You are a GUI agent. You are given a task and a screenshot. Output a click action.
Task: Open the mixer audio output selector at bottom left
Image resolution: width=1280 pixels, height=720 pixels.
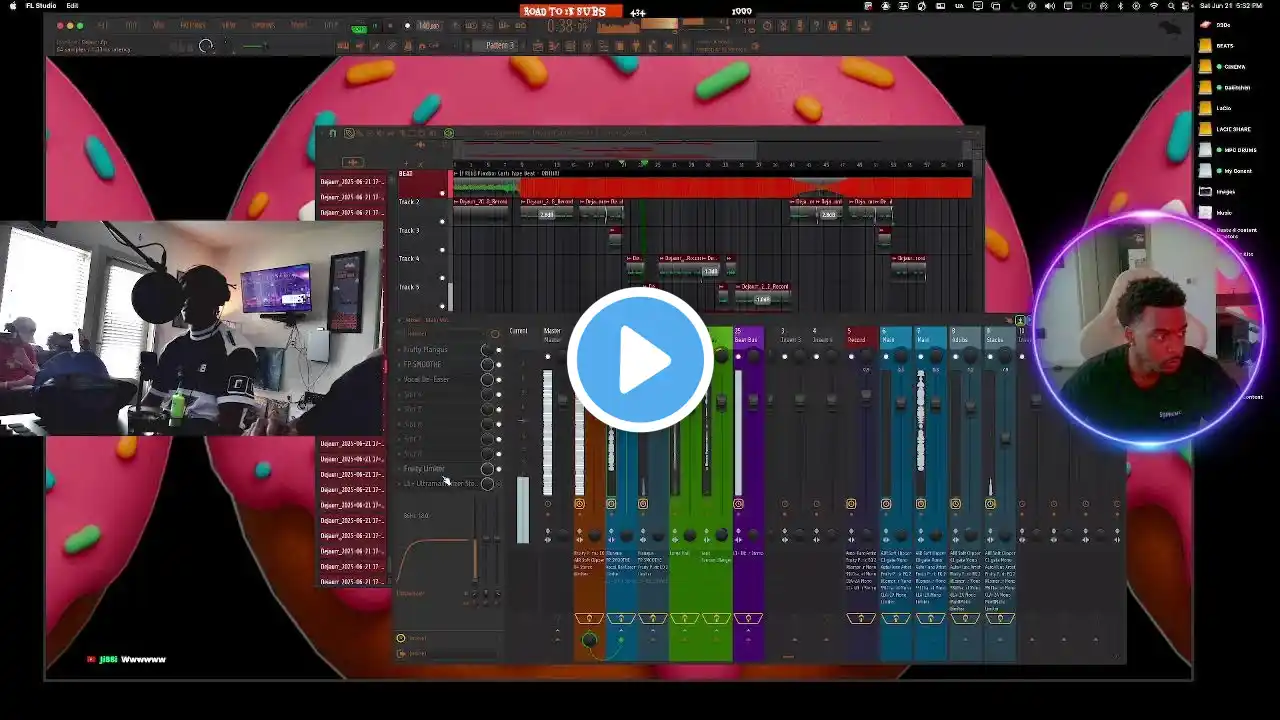click(447, 653)
